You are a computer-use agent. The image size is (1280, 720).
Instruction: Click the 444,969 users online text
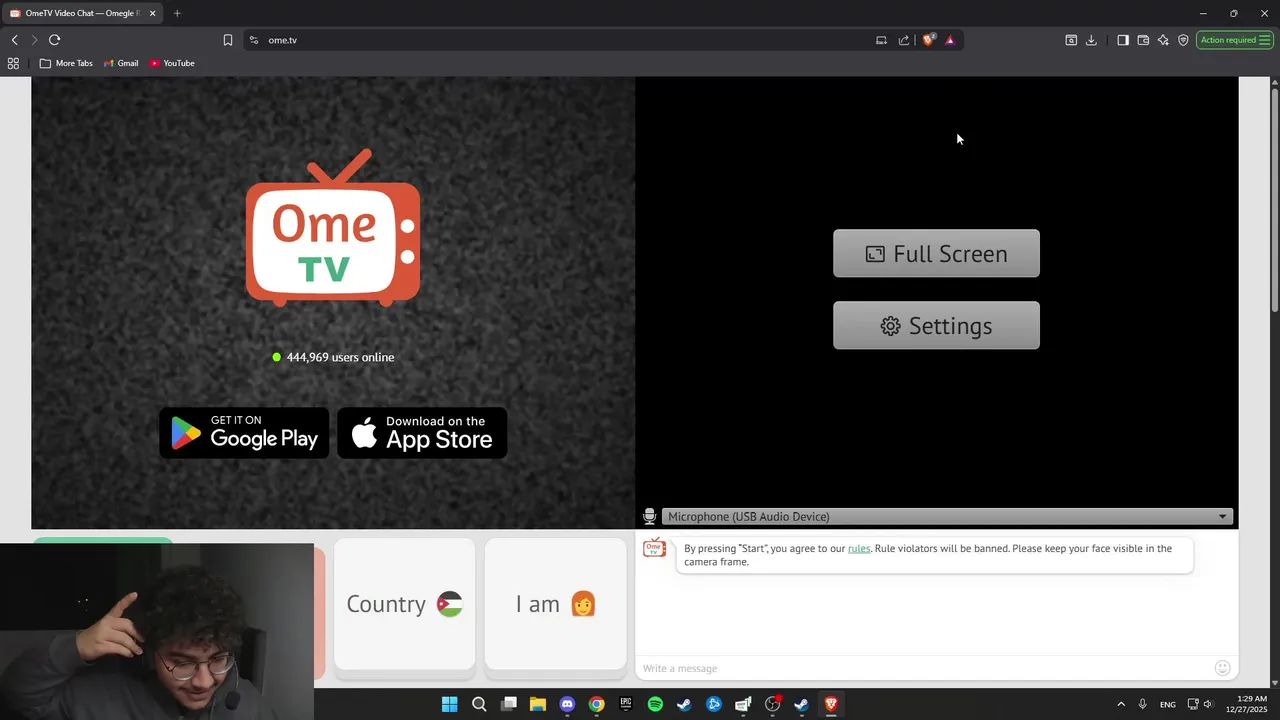pos(340,357)
